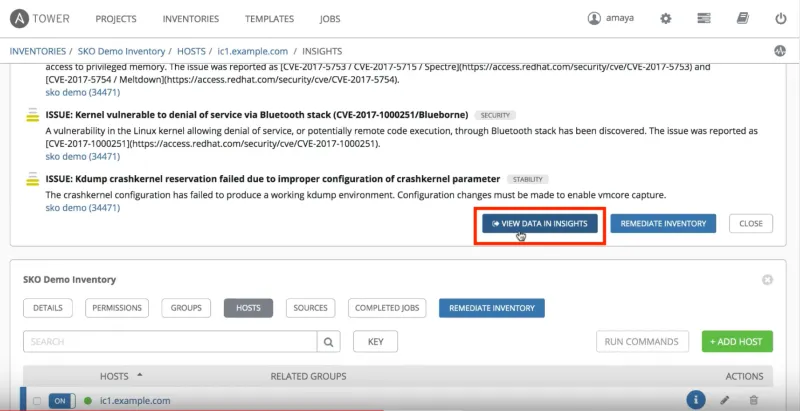Sort by the Hosts column arrow
This screenshot has height=411, width=800.
point(139,375)
